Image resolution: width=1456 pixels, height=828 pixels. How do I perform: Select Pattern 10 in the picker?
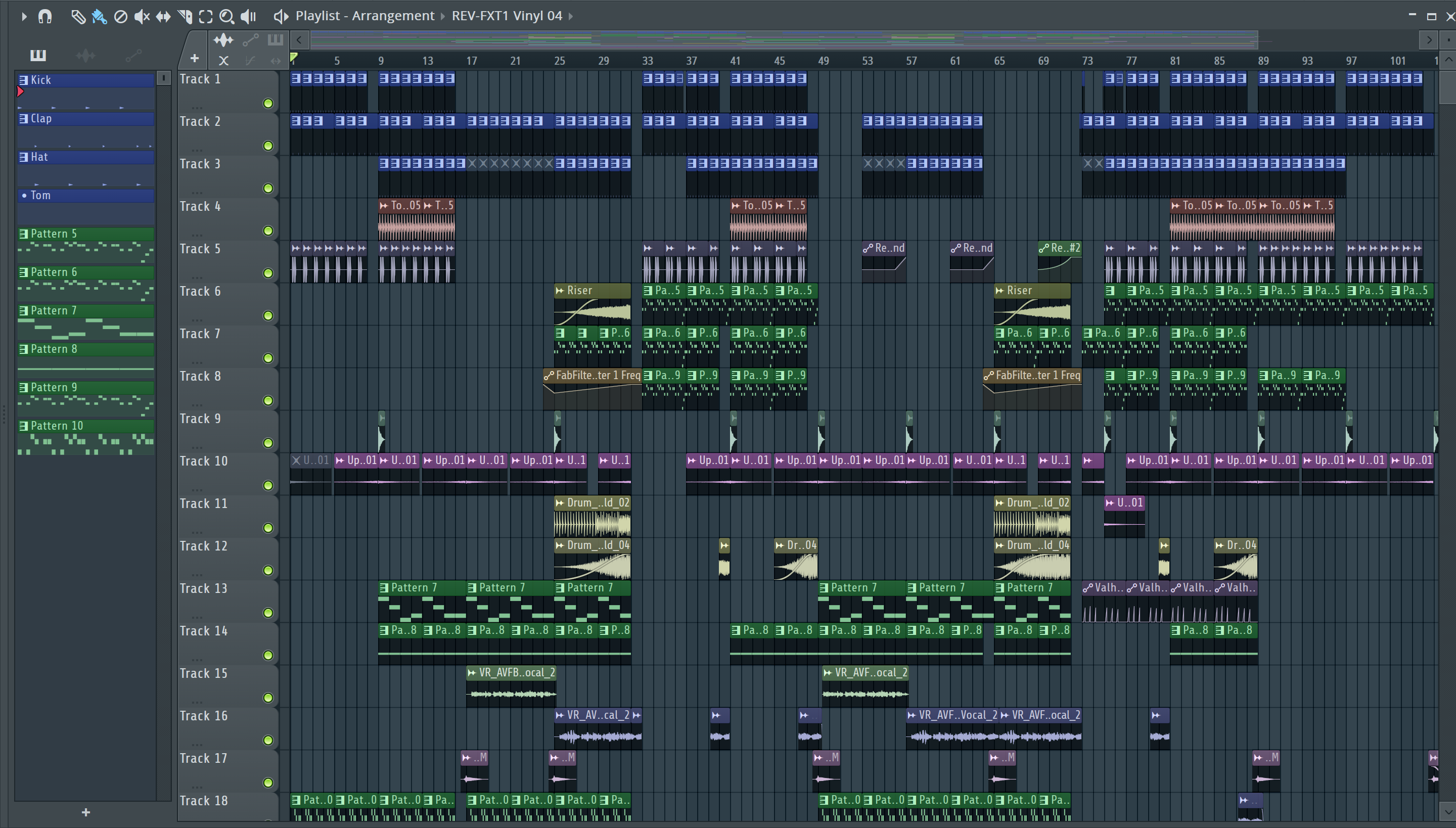click(85, 437)
